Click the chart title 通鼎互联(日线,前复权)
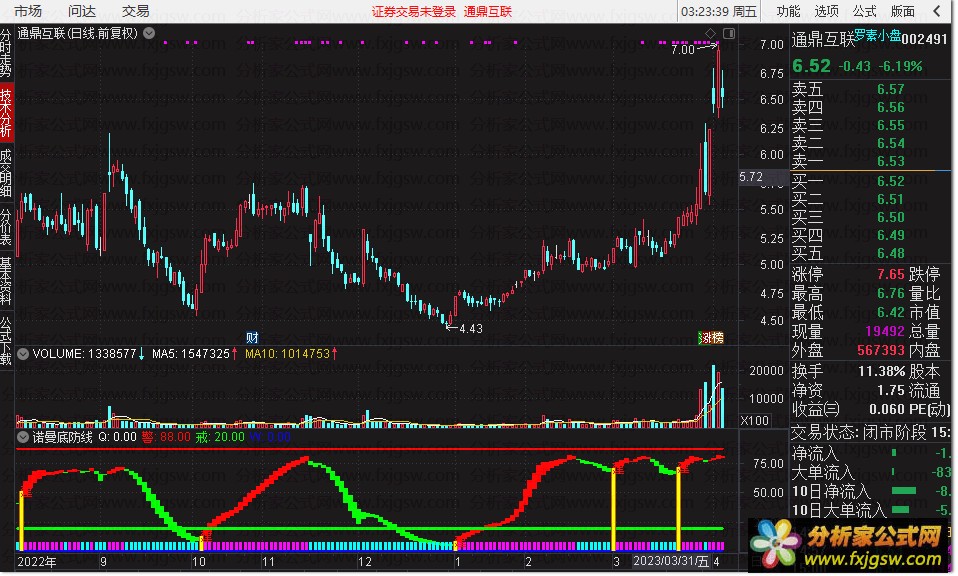This screenshot has width=958, height=576. coord(78,33)
